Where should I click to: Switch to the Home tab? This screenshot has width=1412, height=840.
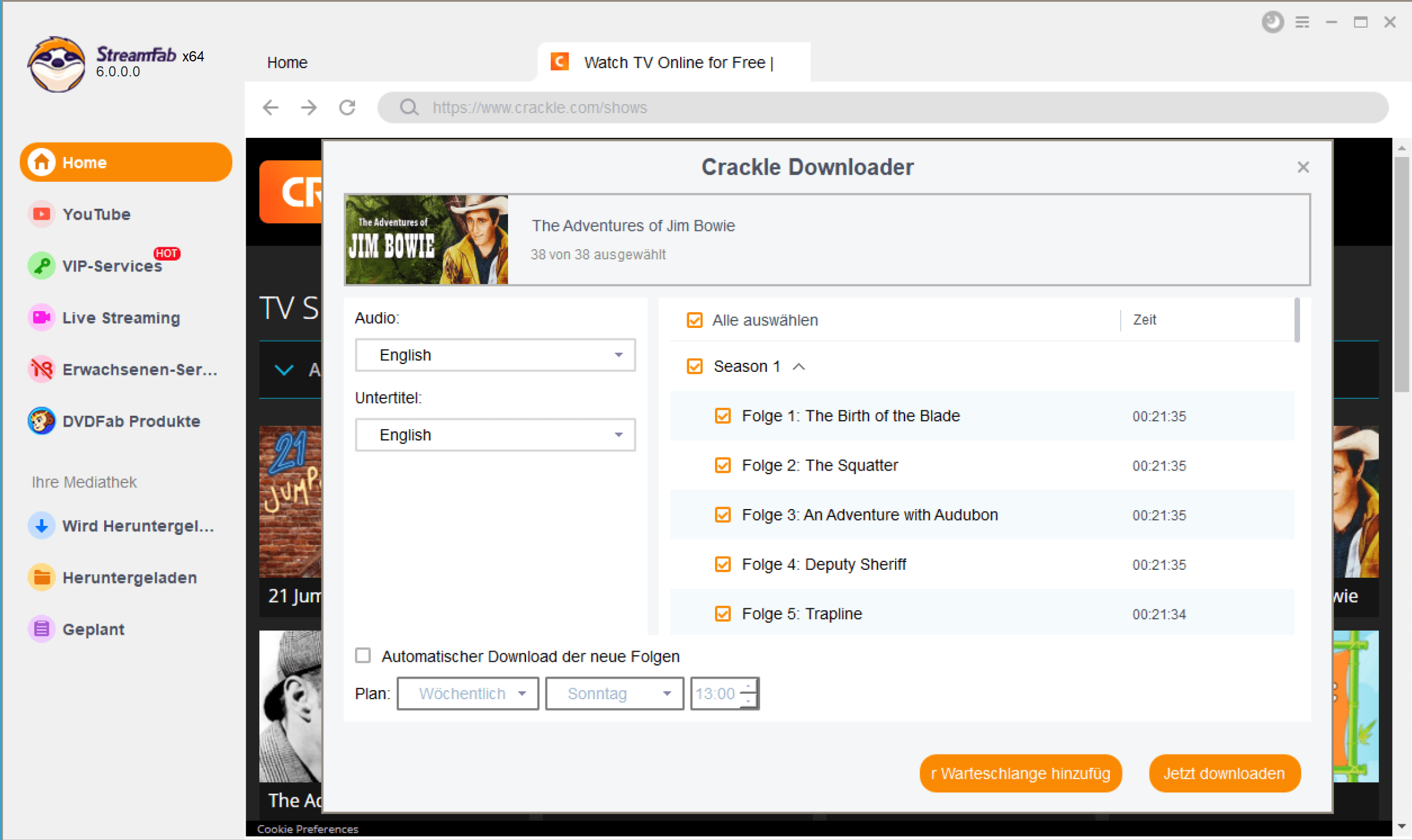coord(287,63)
